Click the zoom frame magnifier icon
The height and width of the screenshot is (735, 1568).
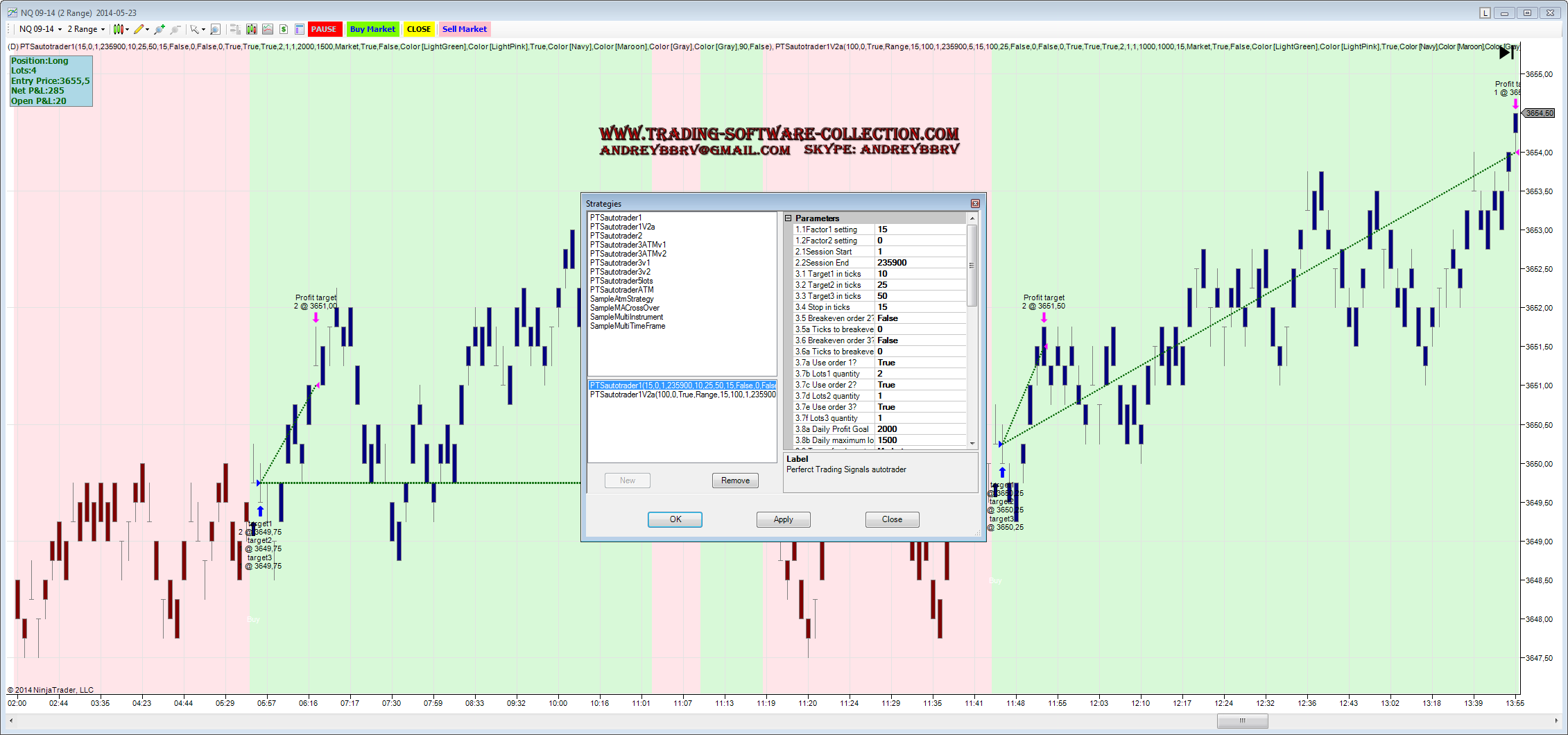click(216, 29)
